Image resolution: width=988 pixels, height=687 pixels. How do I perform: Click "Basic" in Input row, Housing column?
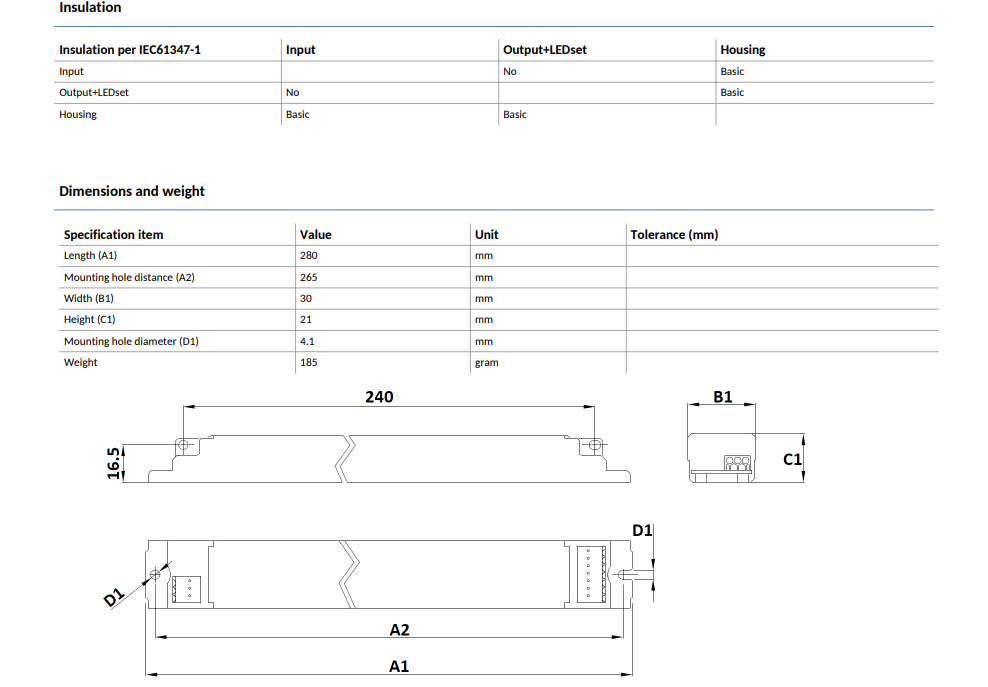coord(732,72)
